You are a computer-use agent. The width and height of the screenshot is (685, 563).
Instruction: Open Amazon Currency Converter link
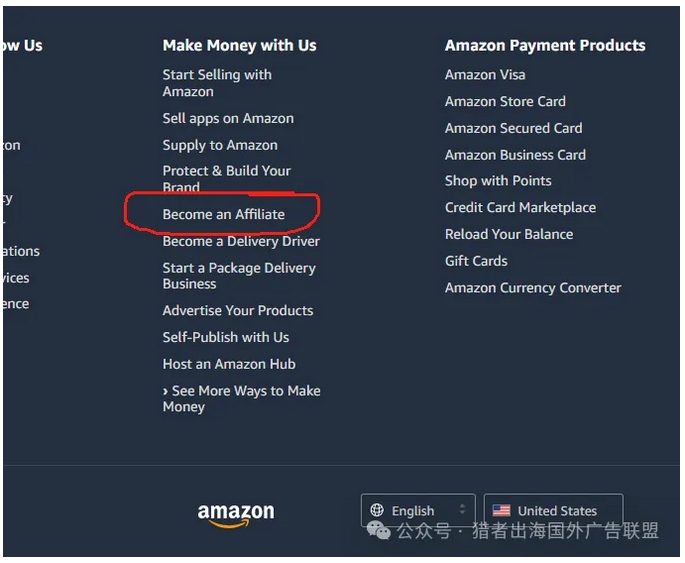tap(533, 288)
